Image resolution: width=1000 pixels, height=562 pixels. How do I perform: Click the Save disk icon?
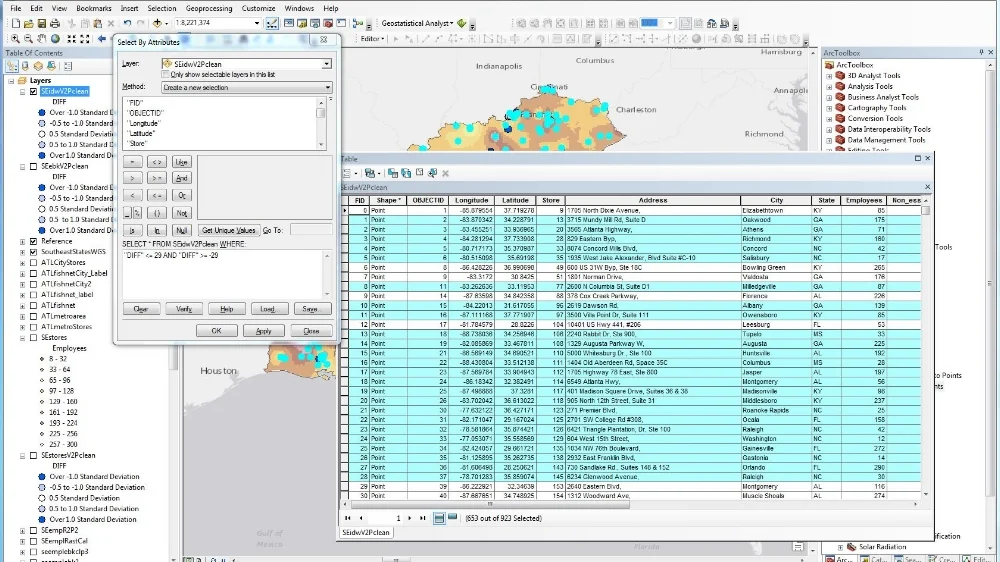[x=41, y=24]
